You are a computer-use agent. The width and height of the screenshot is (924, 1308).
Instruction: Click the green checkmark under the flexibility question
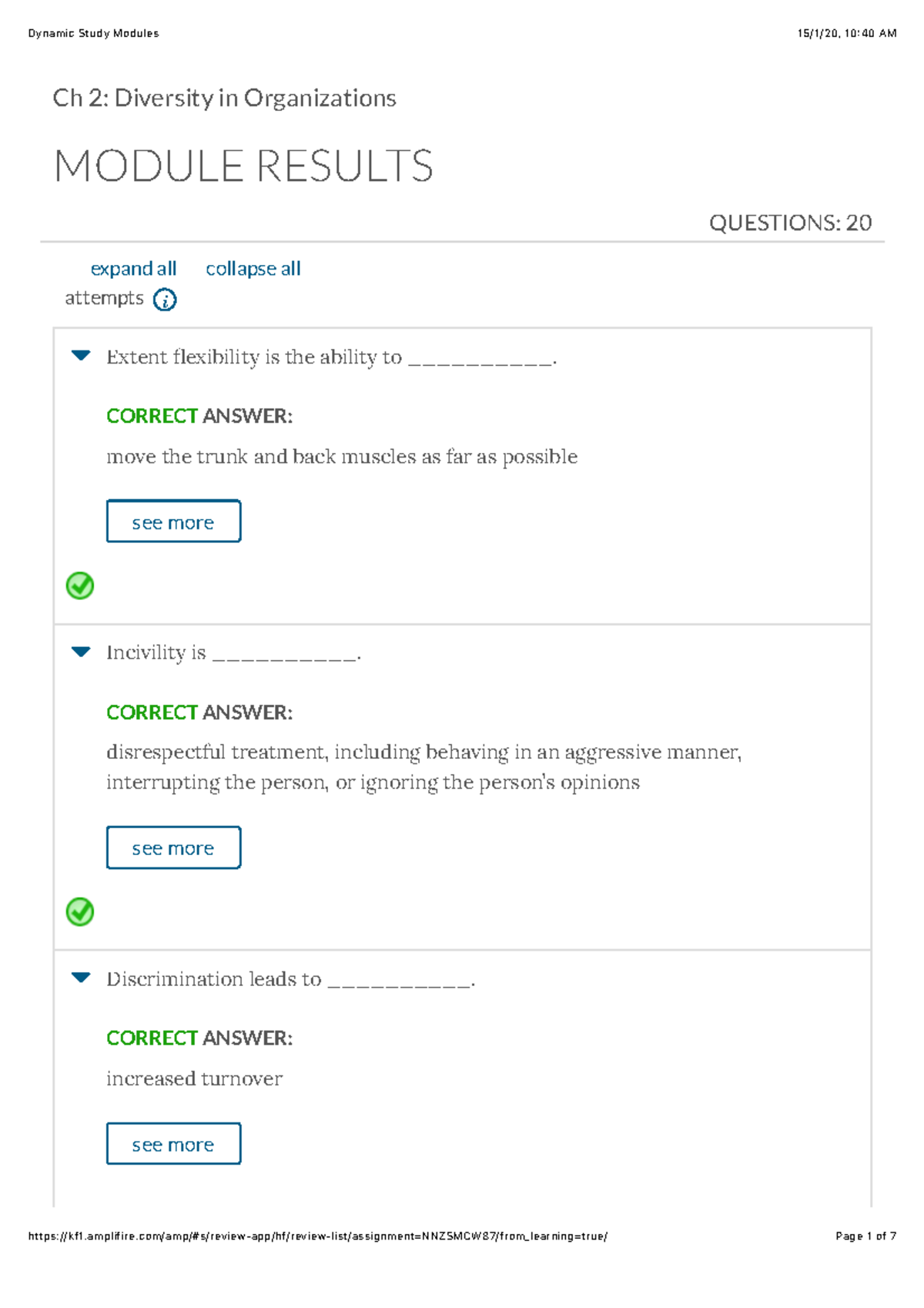pyautogui.click(x=80, y=587)
